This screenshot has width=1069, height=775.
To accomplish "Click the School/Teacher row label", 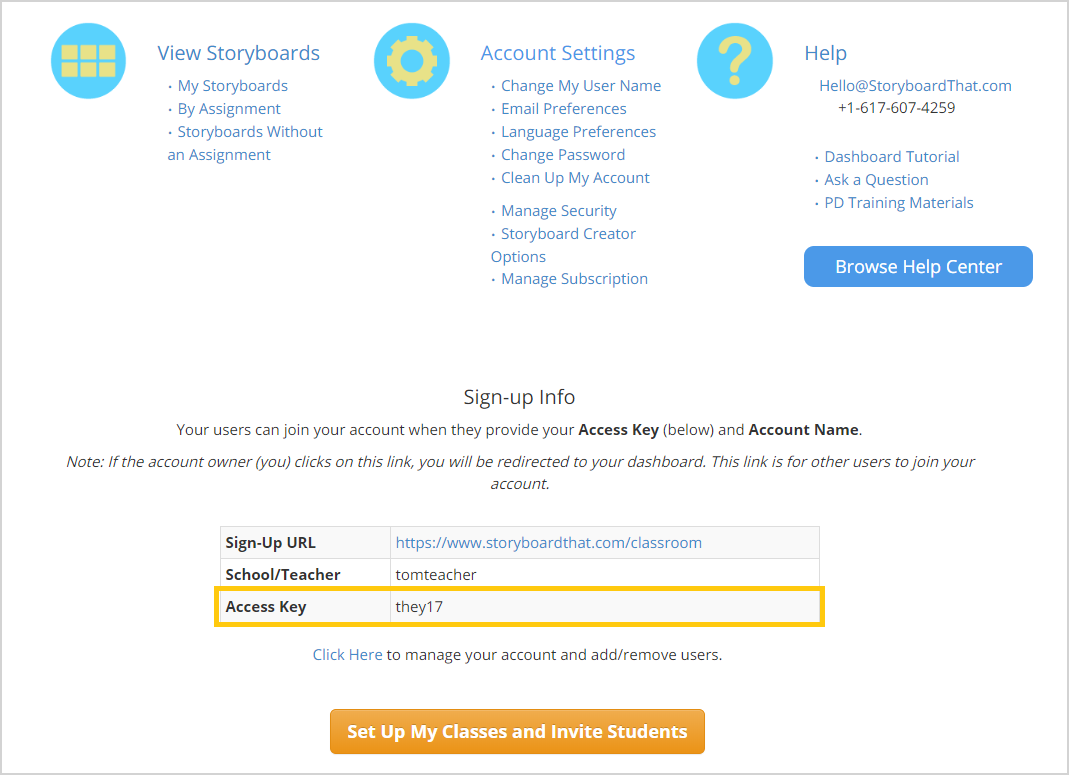I will coord(283,575).
